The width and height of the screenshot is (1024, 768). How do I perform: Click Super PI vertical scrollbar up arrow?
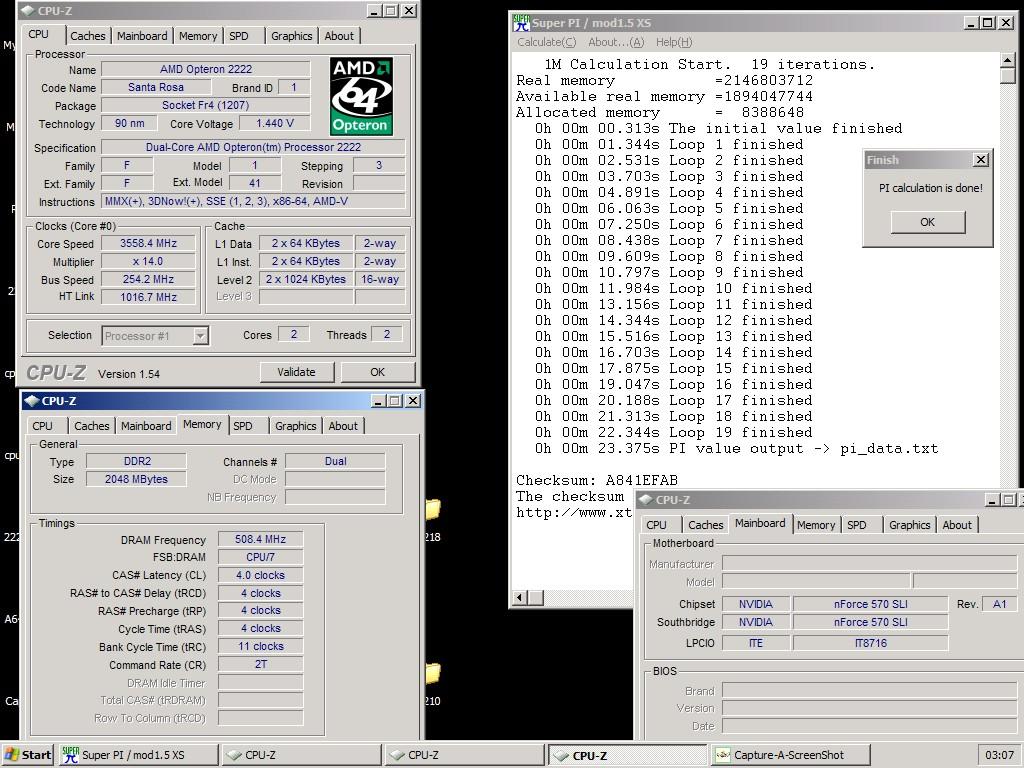[x=1007, y=60]
